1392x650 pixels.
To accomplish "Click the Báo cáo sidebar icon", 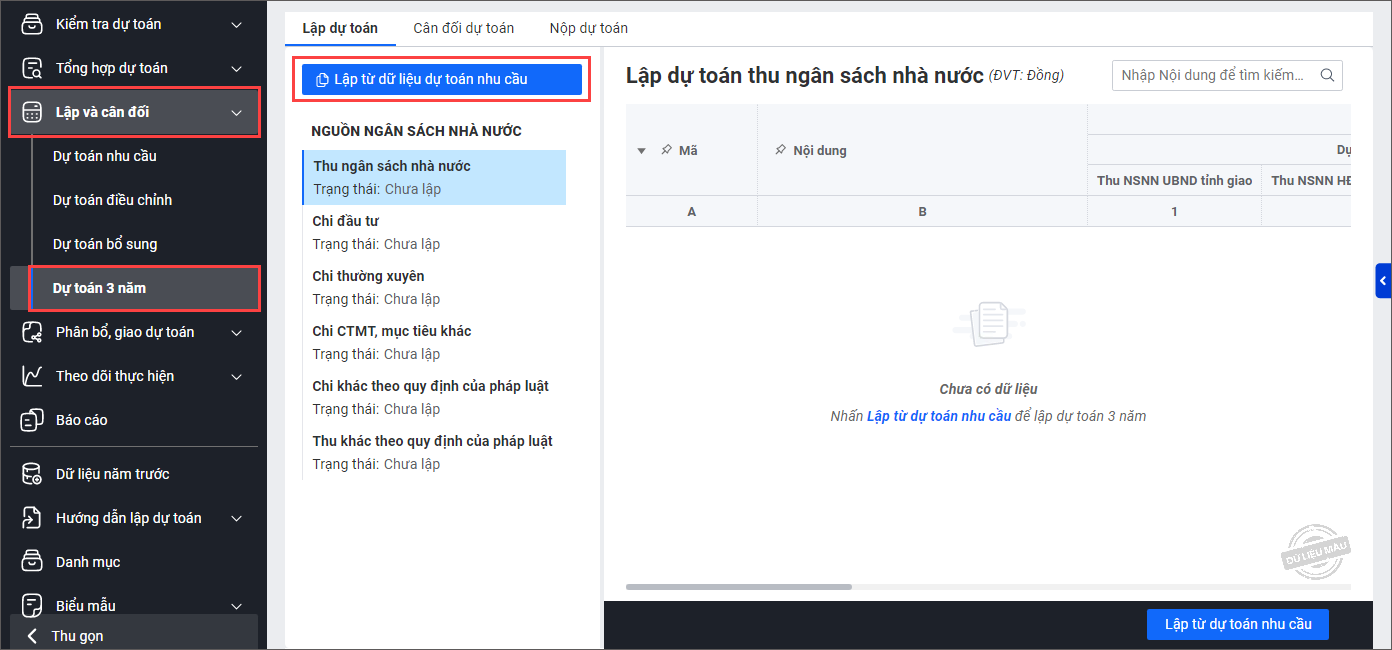I will point(33,420).
